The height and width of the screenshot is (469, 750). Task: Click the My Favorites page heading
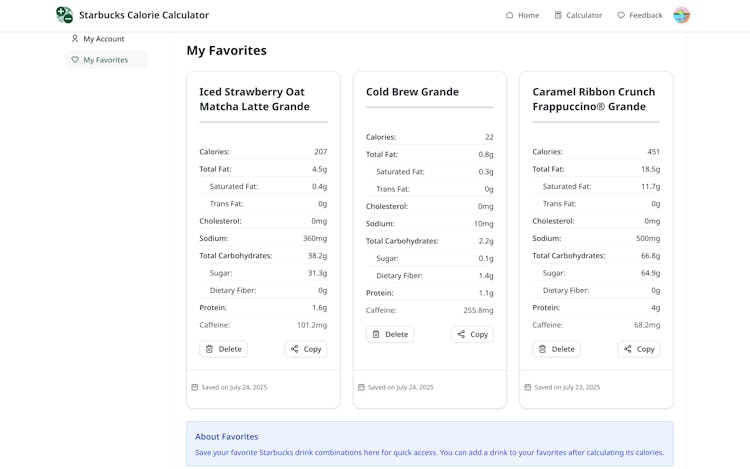(x=227, y=50)
